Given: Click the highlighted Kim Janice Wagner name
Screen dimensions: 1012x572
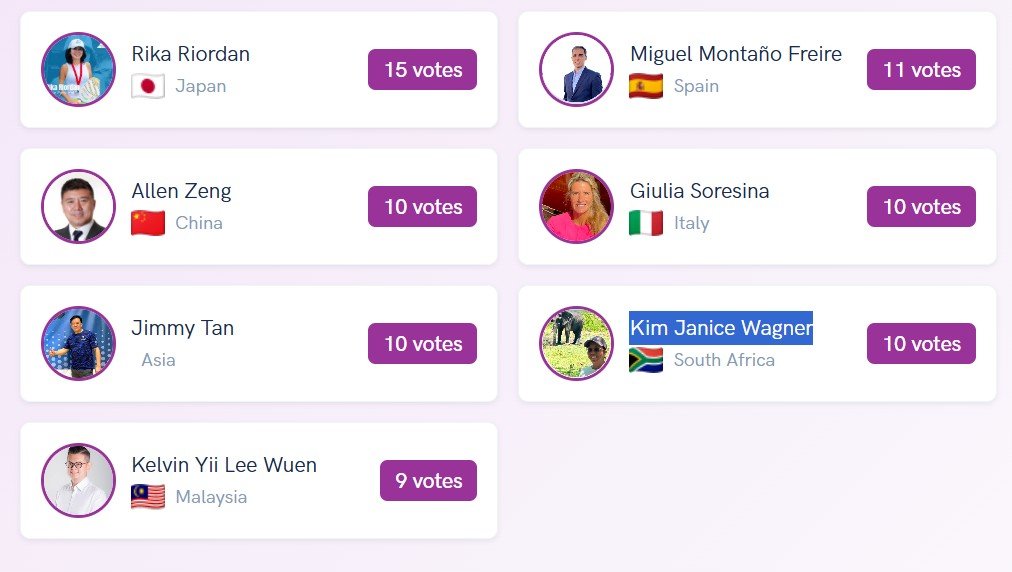Looking at the screenshot, I should (720, 328).
